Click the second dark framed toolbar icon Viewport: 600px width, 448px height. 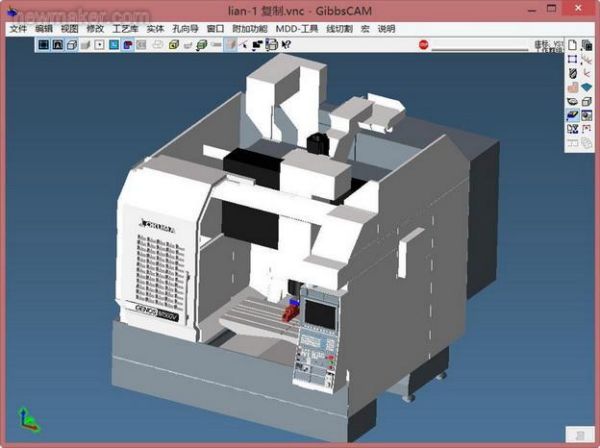(58, 45)
